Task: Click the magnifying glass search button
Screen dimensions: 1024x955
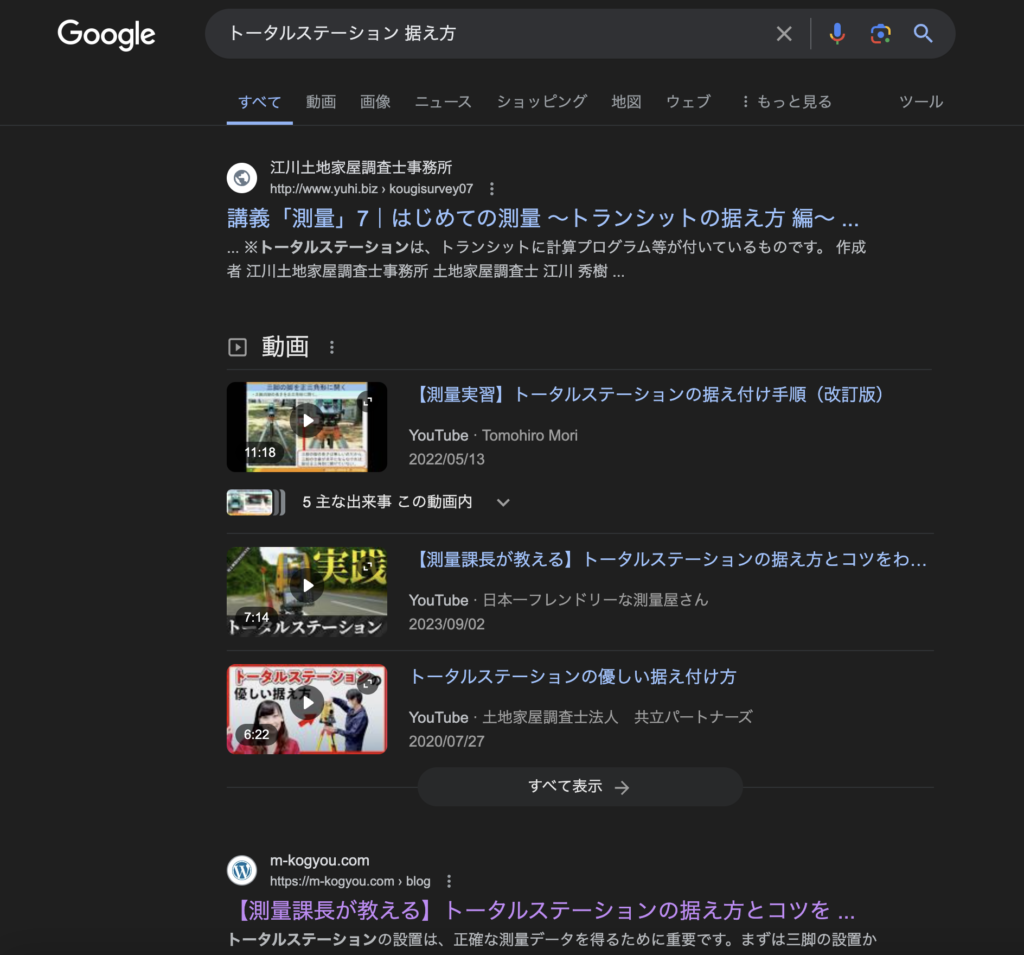Action: click(923, 34)
